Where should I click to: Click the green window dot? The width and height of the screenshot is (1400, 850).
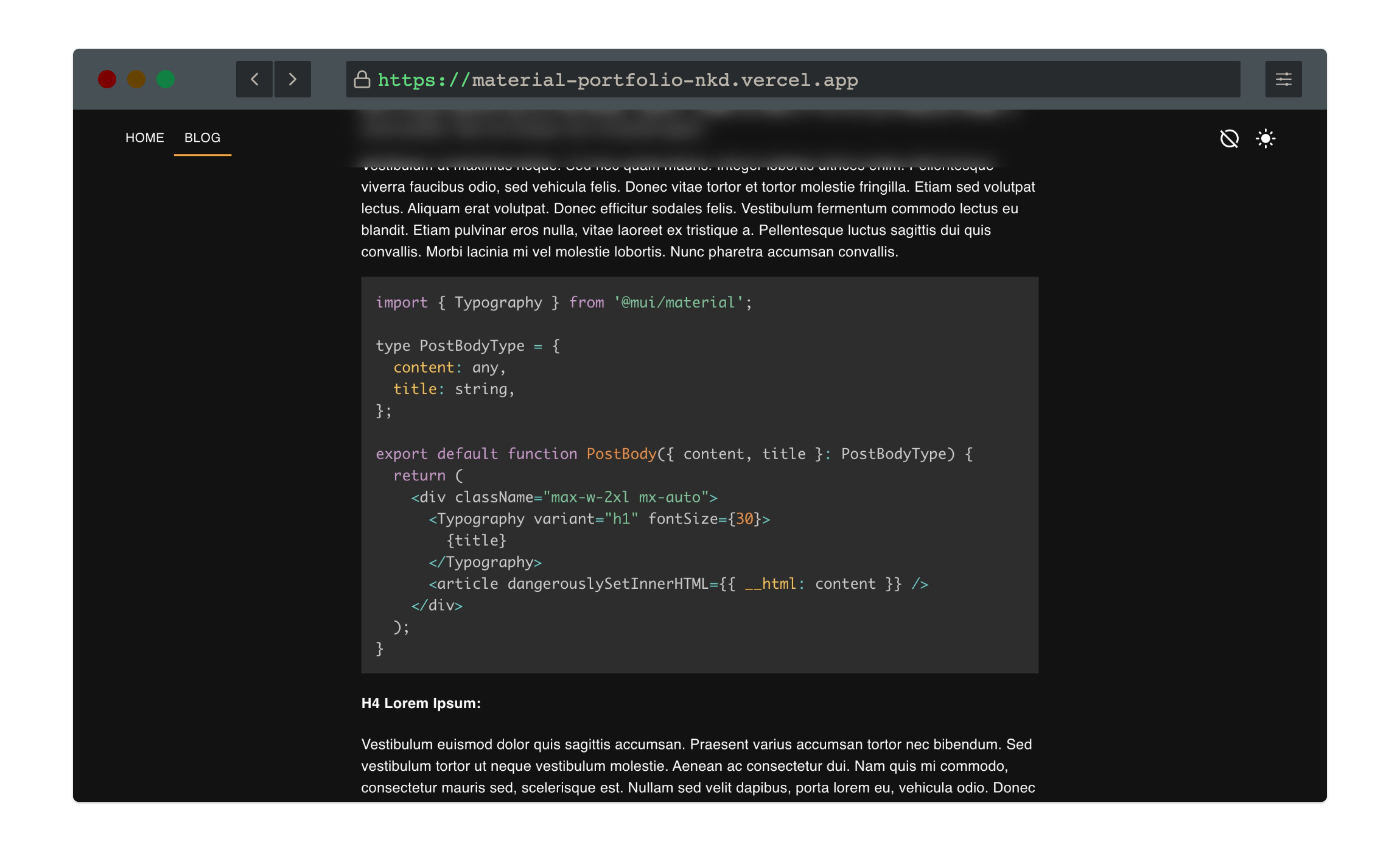point(166,80)
